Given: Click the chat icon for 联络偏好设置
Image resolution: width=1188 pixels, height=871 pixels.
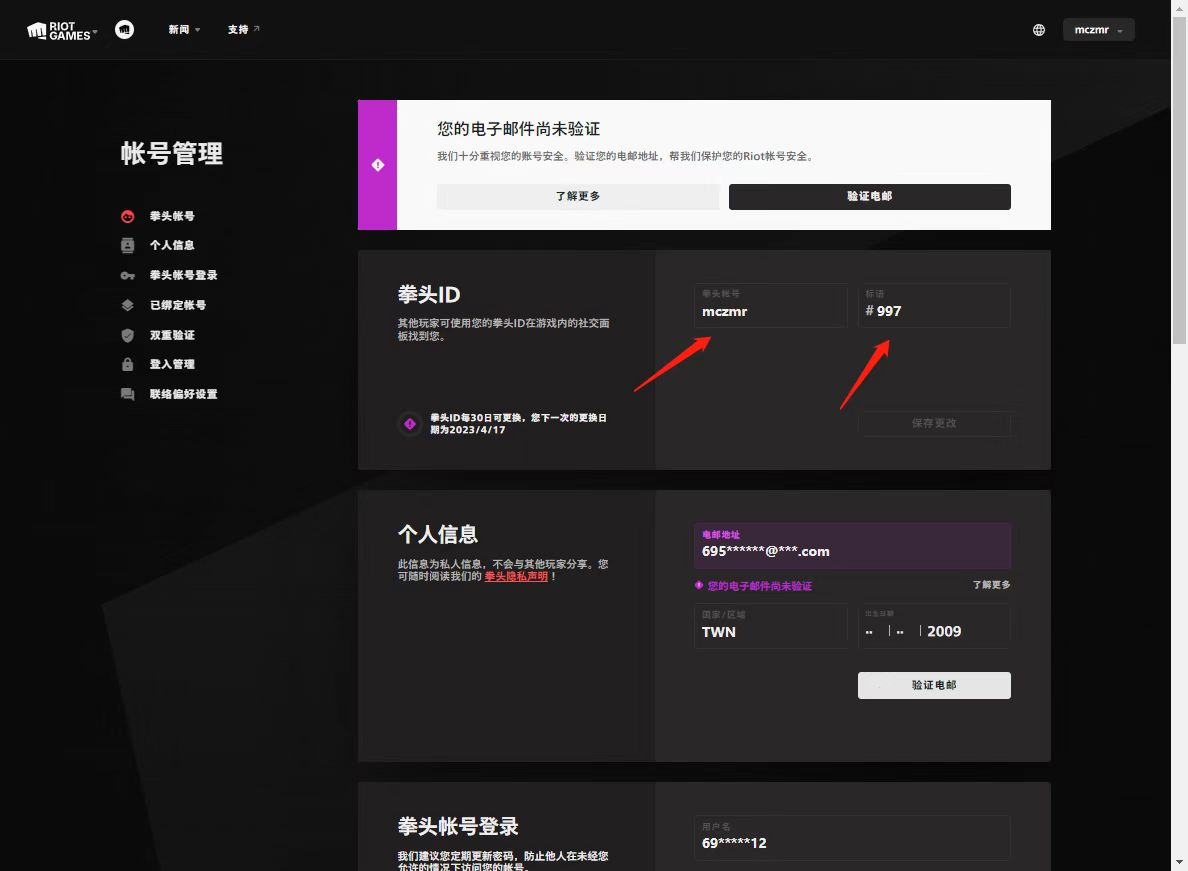Looking at the screenshot, I should click(127, 394).
